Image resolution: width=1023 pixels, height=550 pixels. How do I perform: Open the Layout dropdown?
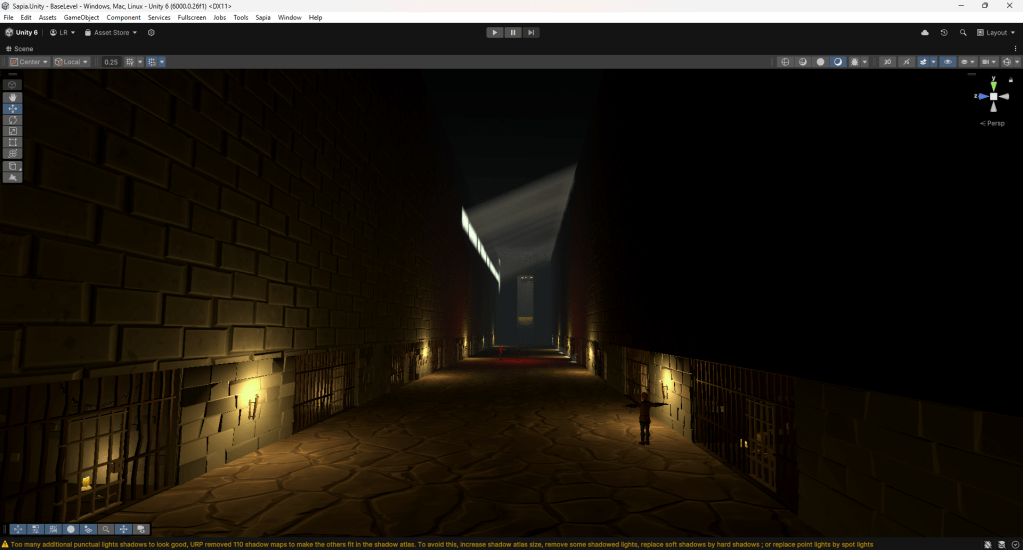click(997, 32)
